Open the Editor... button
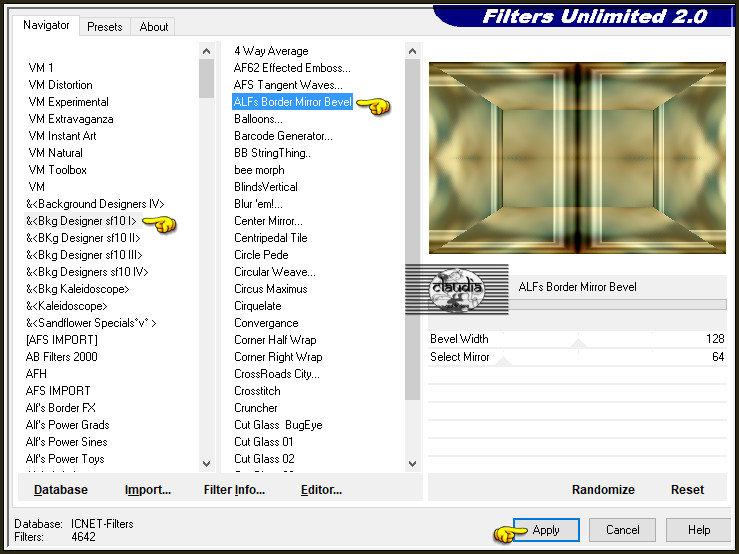 tap(321, 489)
